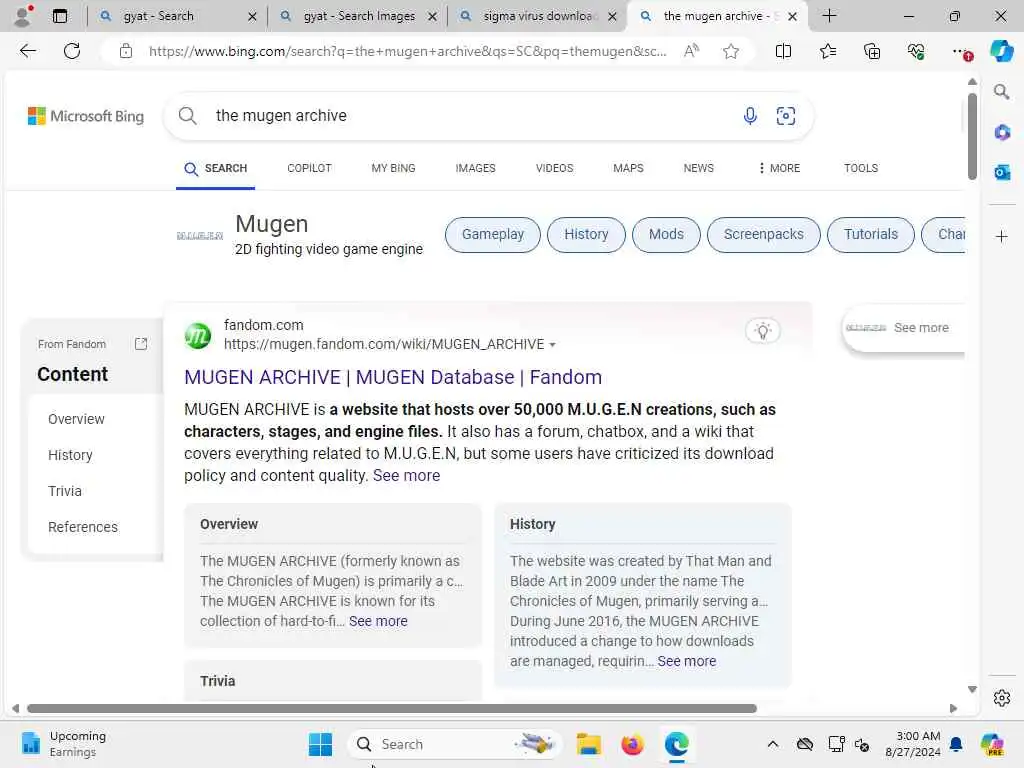
Task: Click See more in History card
Action: (x=686, y=661)
